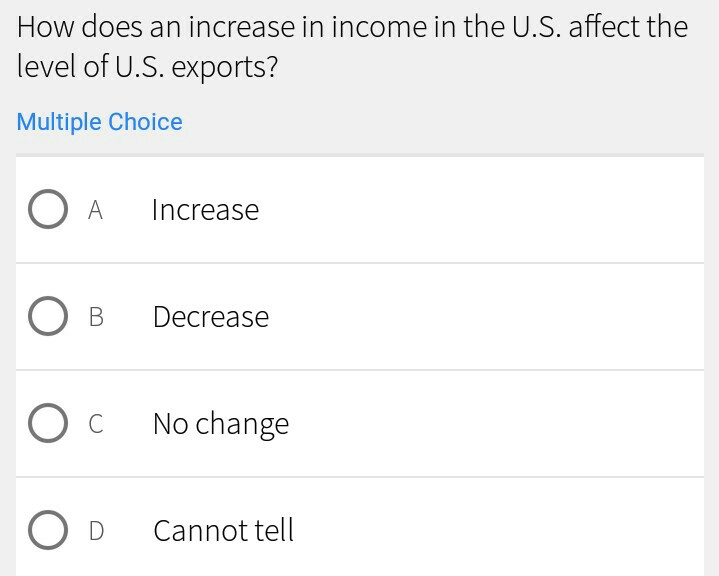719x576 pixels.
Task: Click the blue "Multiple Choice" label
Action: pyautogui.click(x=100, y=122)
